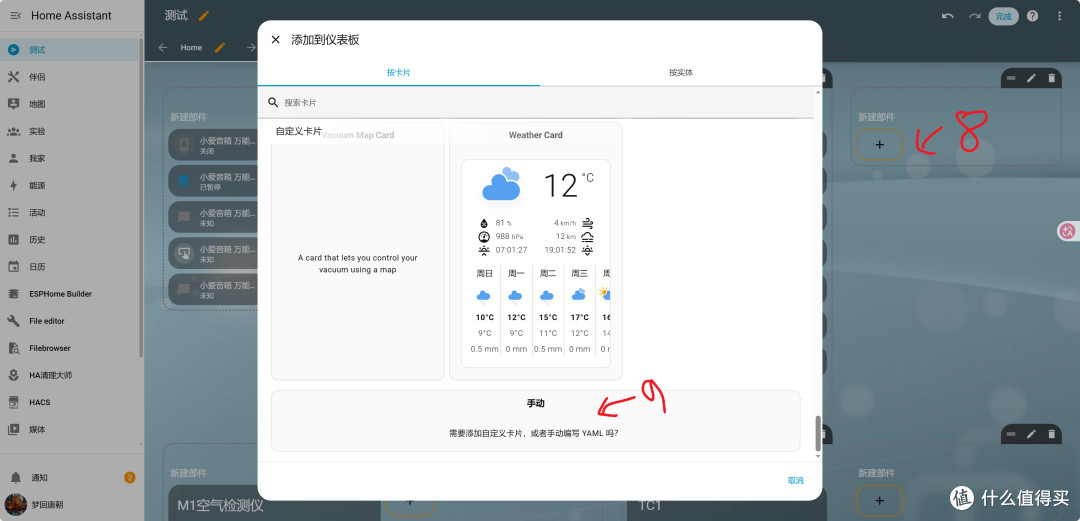Click 小爱音箱 entity showing 已暂停
This screenshot has height=521, width=1080.
coord(214,181)
